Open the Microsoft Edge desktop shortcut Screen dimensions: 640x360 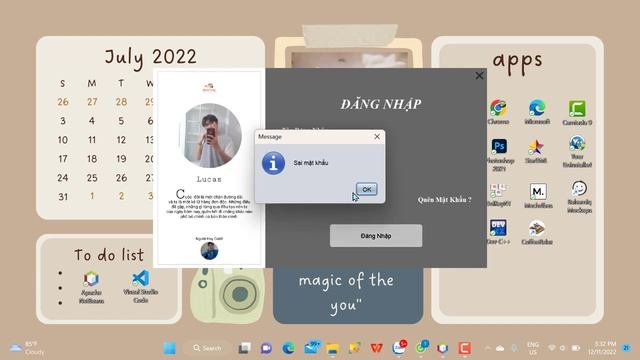(x=537, y=111)
